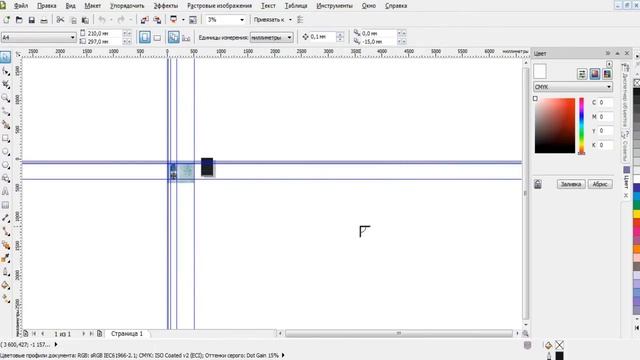Select the Outline pen tool

click(x=6, y=272)
